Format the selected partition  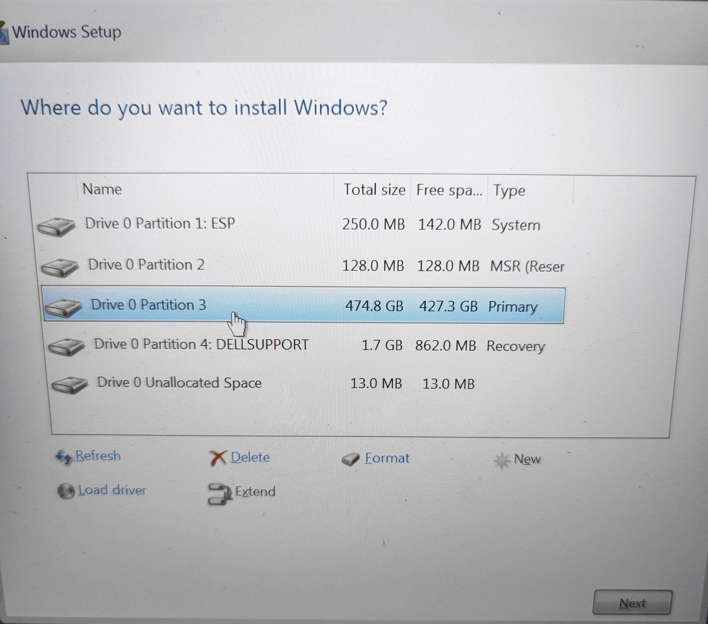coord(387,458)
